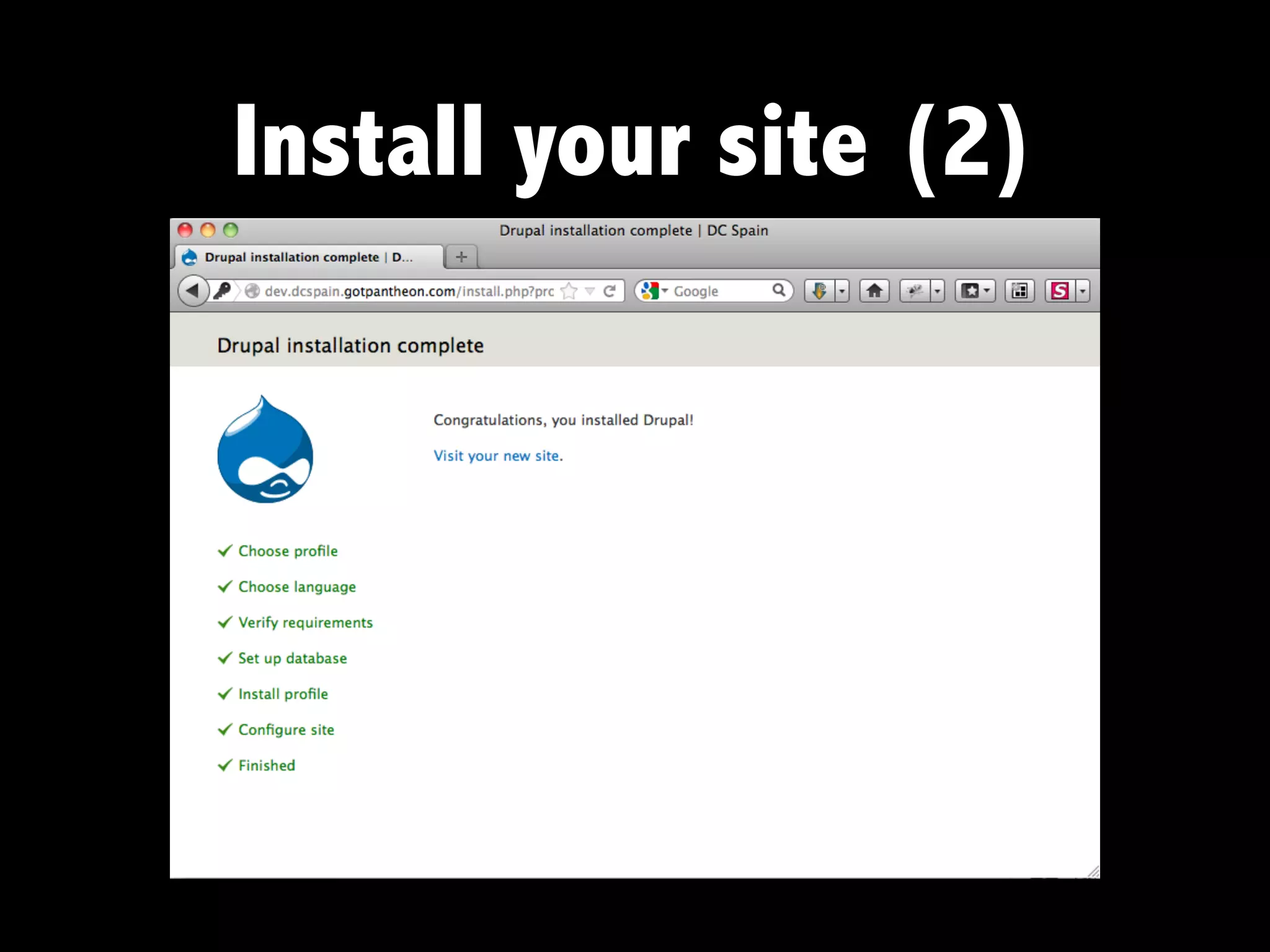Open a new tab with plus button
The height and width of the screenshot is (952, 1270).
[461, 257]
